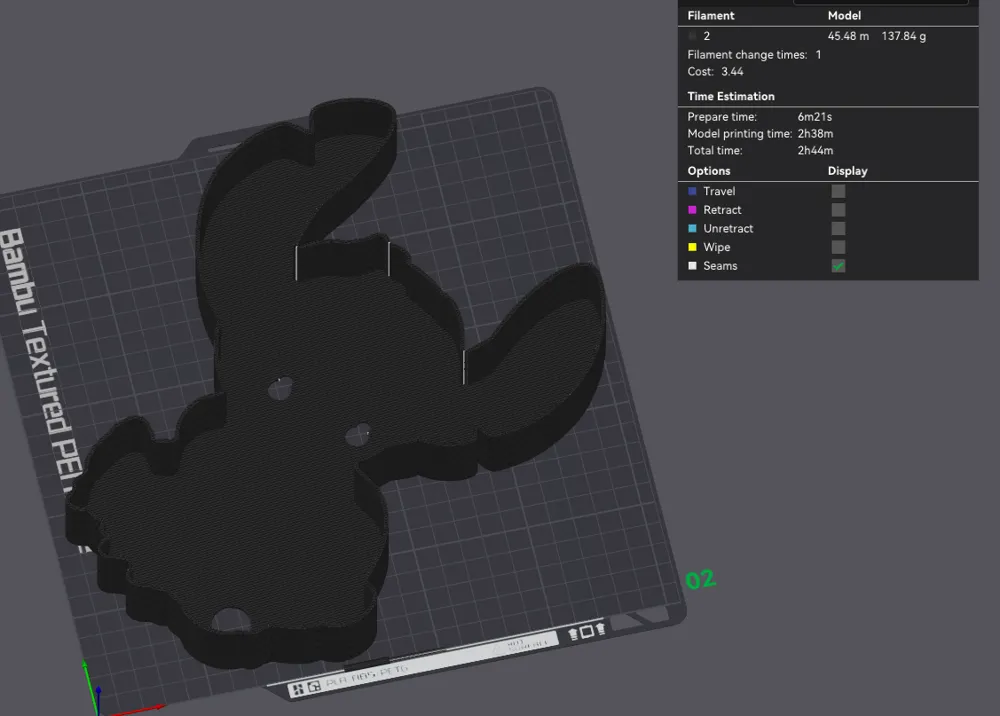Click the cyan Unretract color icon
Image resolution: width=1000 pixels, height=716 pixels.
[692, 228]
